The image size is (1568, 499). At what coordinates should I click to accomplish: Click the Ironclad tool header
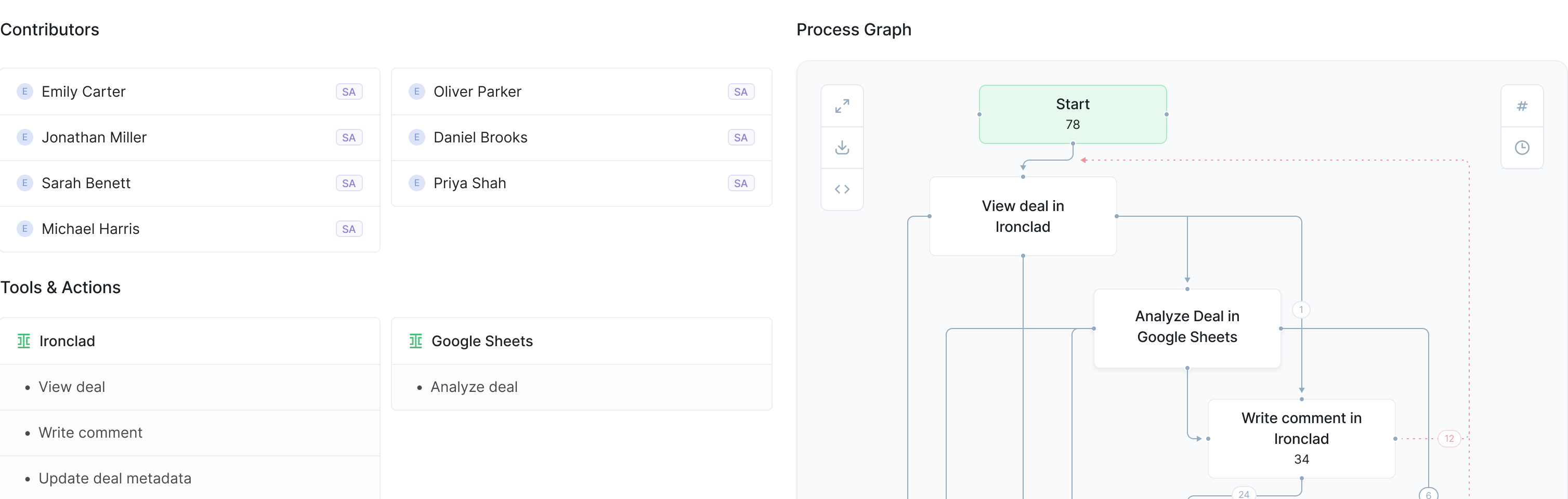190,341
